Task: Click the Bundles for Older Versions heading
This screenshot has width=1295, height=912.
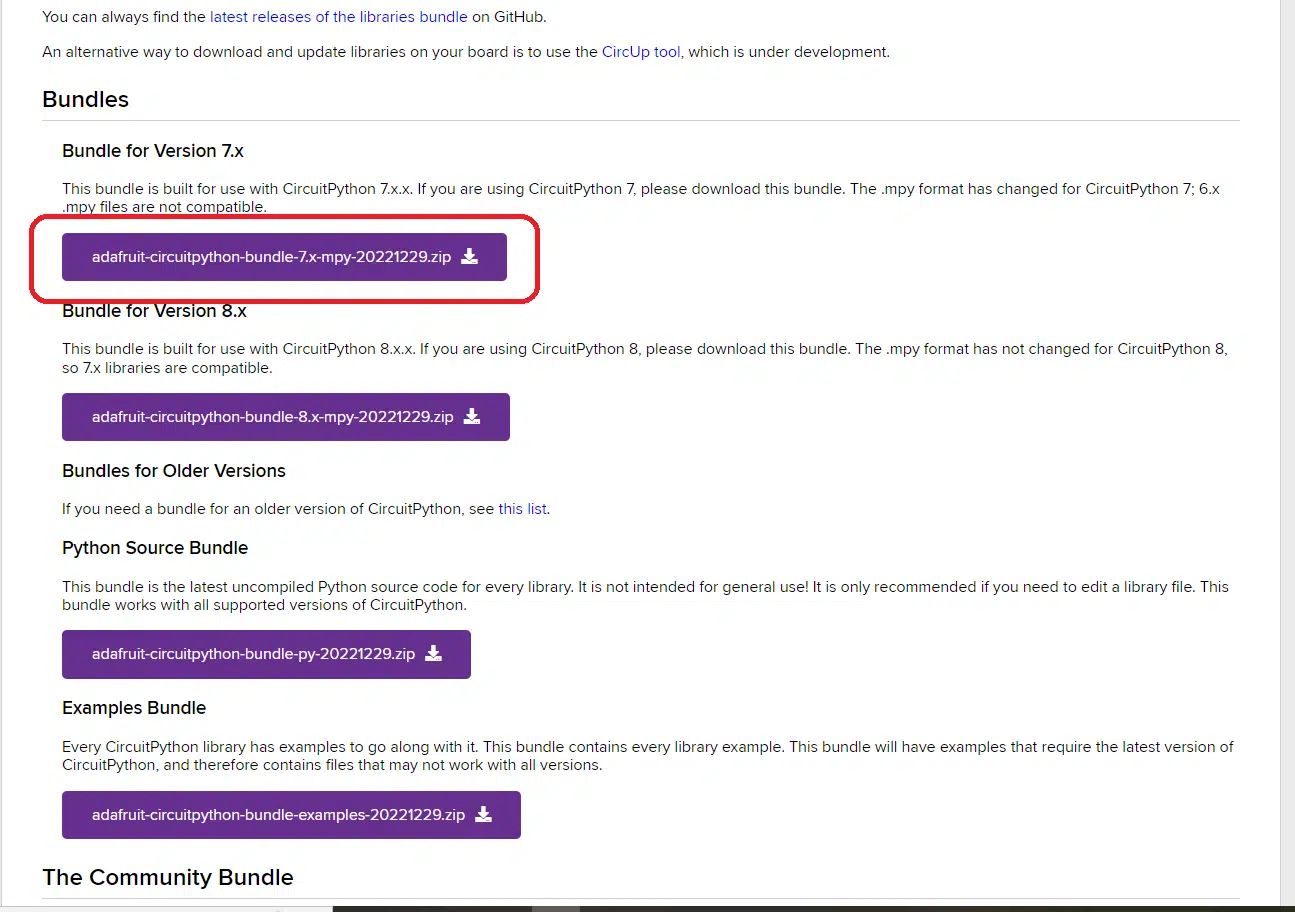Action: click(x=174, y=471)
